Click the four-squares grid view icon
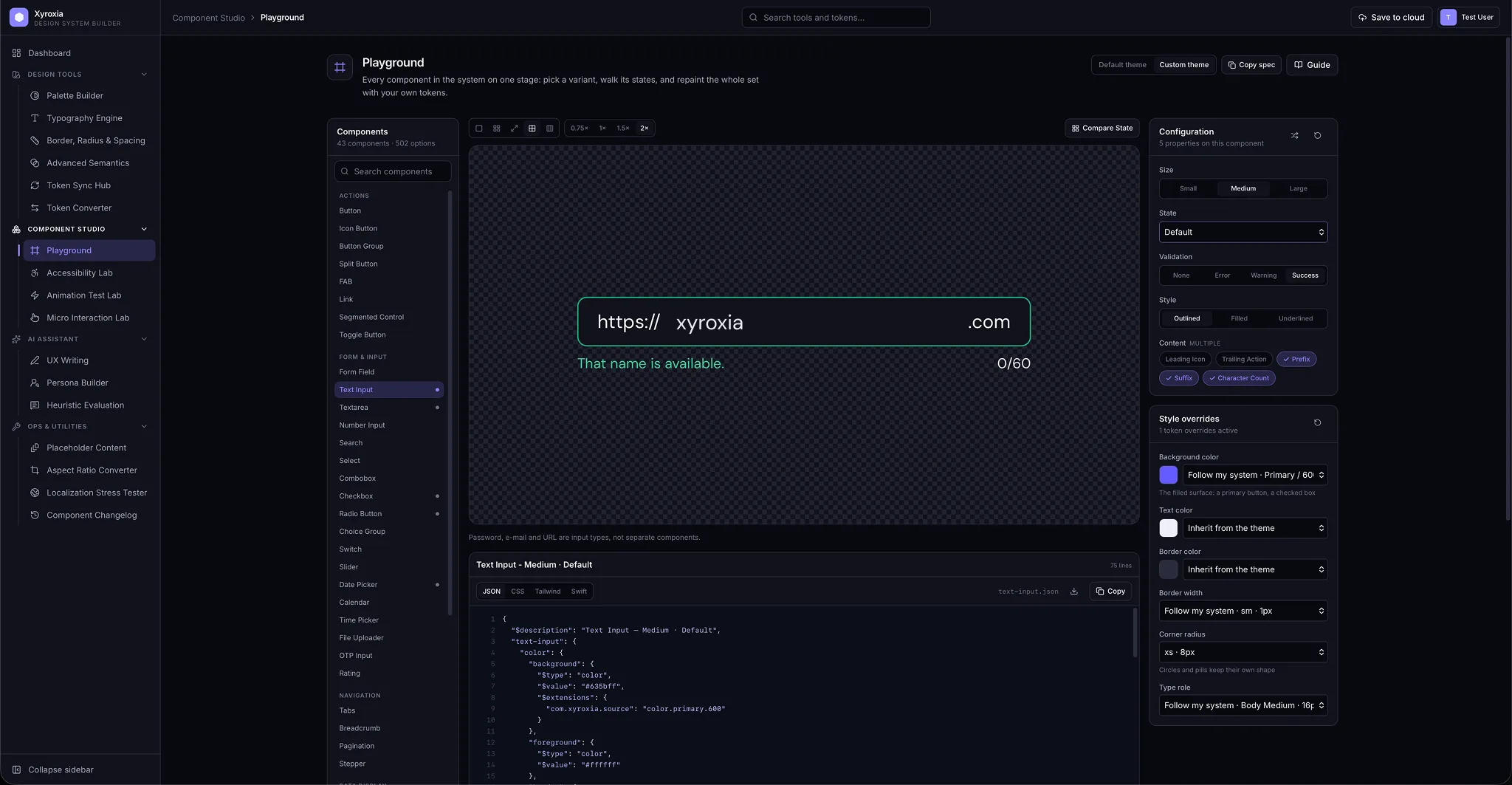Screen dimensions: 1512x785 point(496,128)
